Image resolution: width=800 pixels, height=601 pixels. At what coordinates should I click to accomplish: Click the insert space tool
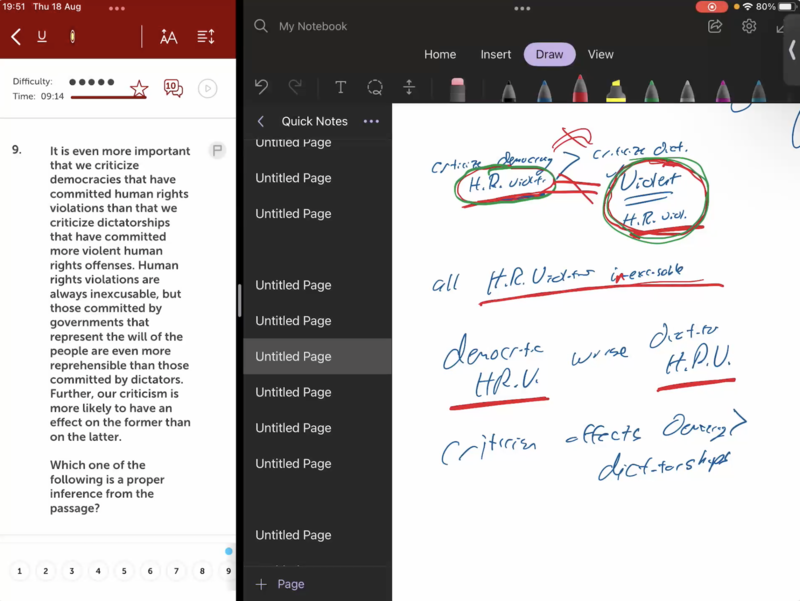pyautogui.click(x=408, y=88)
